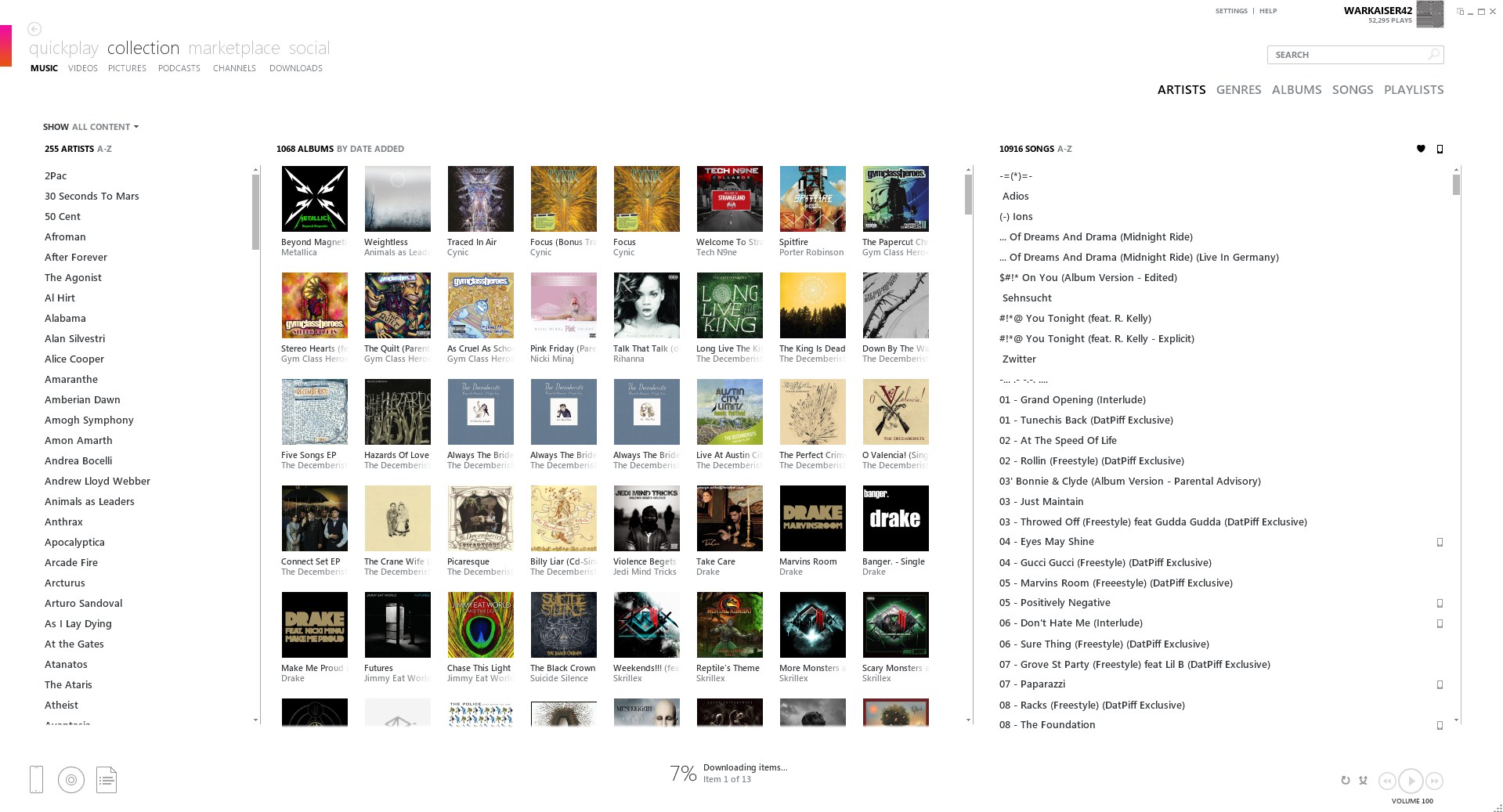The height and width of the screenshot is (812, 1503).
Task: Click the VOLUME 100 control
Action: [1411, 800]
